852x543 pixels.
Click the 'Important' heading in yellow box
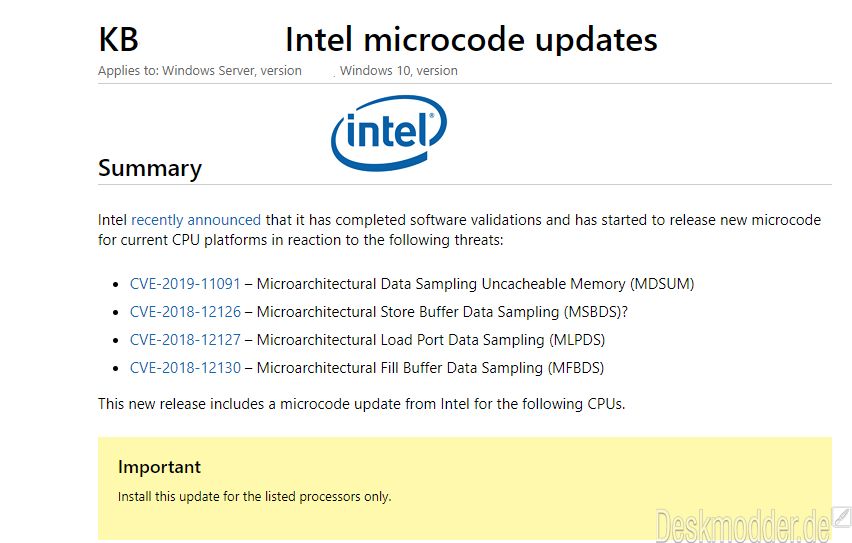(x=159, y=467)
